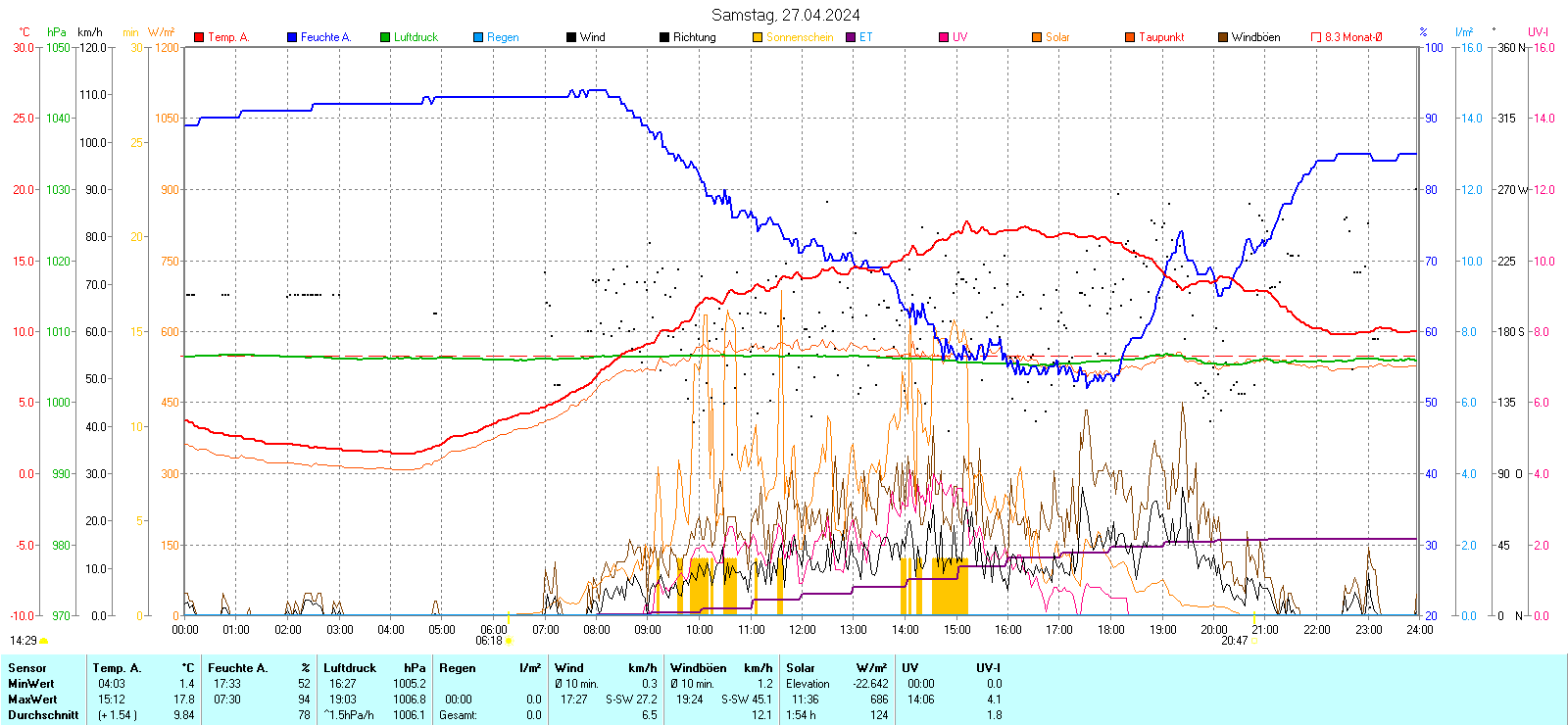Click the Luftdruck column header in table
1568x725 pixels.
350,668
